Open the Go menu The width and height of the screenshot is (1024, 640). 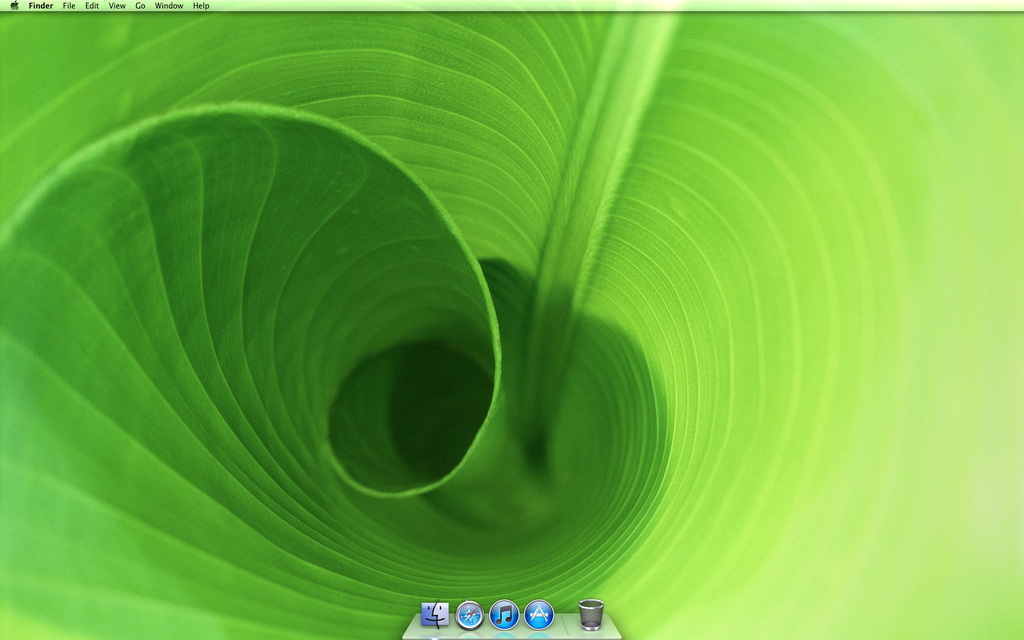click(140, 5)
